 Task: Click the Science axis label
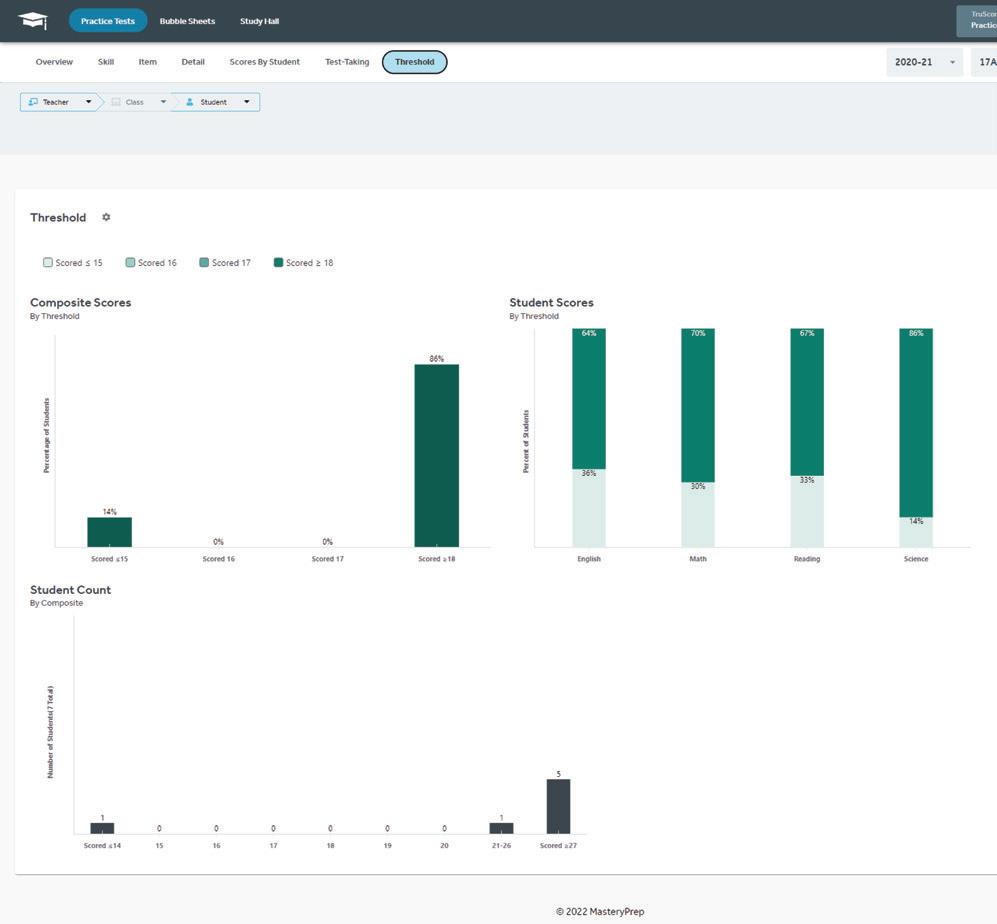pyautogui.click(x=916, y=559)
